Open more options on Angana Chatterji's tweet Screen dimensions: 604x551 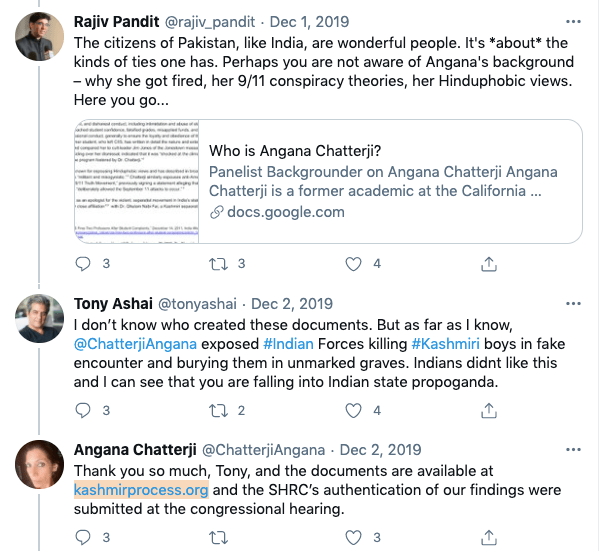coord(570,449)
